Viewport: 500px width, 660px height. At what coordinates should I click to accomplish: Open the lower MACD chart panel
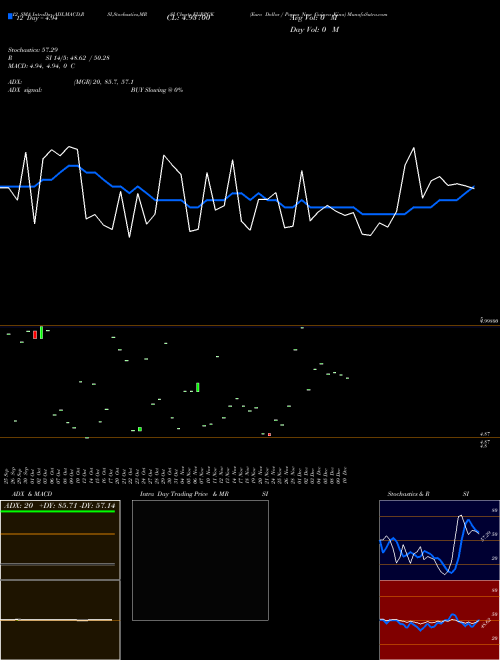click(x=60, y=620)
